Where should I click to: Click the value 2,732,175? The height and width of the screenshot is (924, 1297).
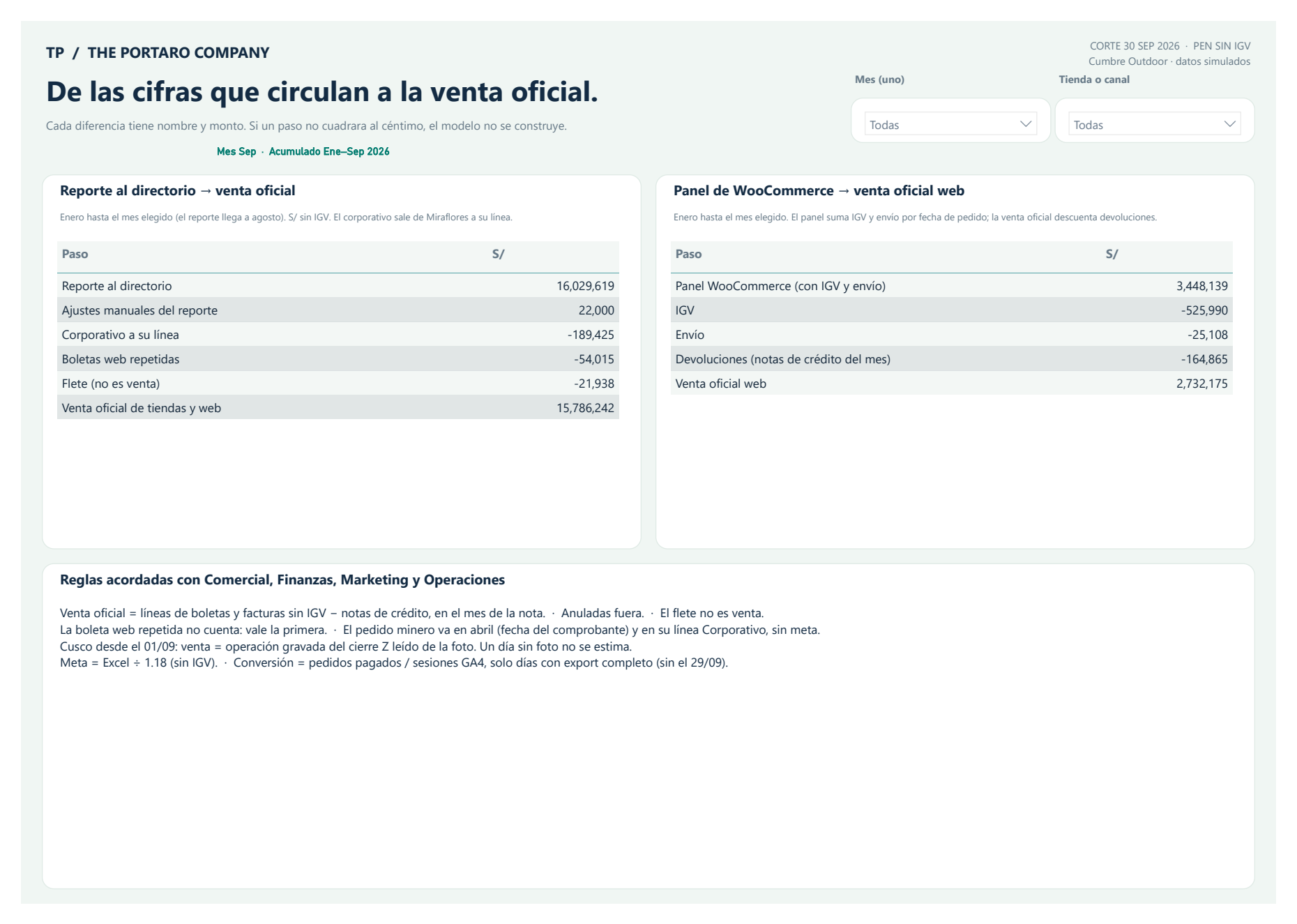click(x=1202, y=384)
